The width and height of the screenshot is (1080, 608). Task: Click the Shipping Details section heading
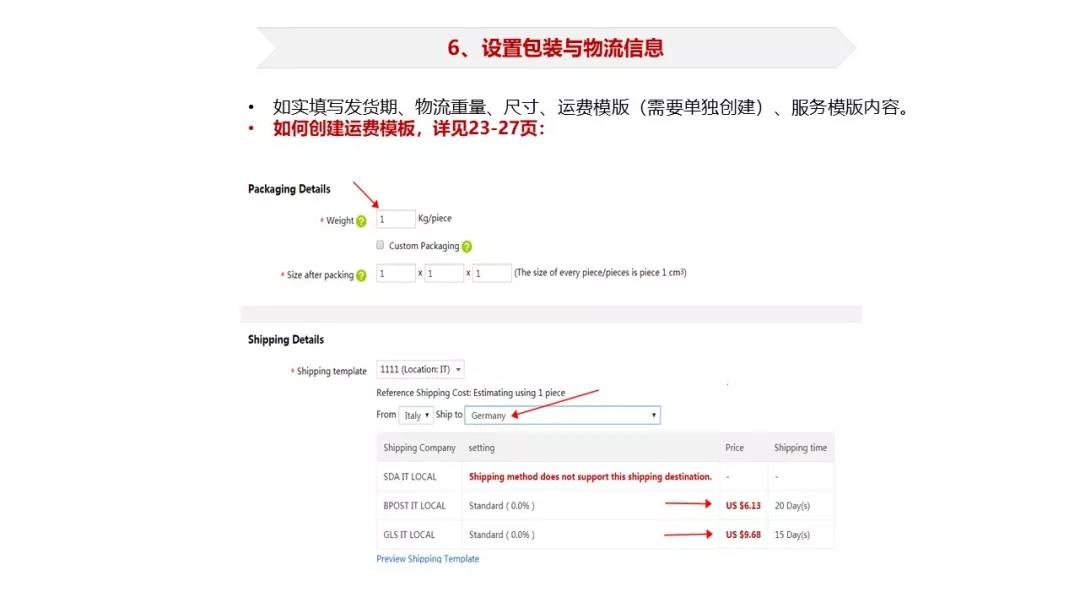coord(285,339)
